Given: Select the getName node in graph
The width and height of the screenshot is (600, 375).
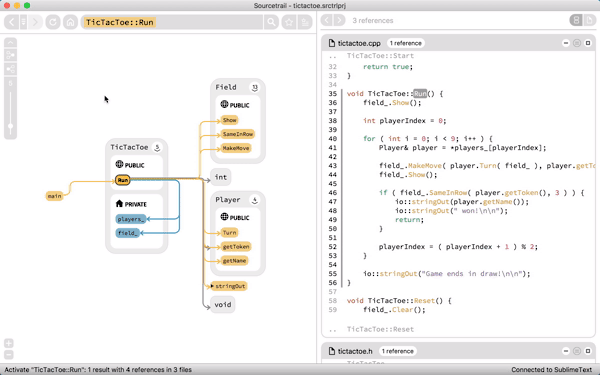Looking at the screenshot, I should coord(235,261).
